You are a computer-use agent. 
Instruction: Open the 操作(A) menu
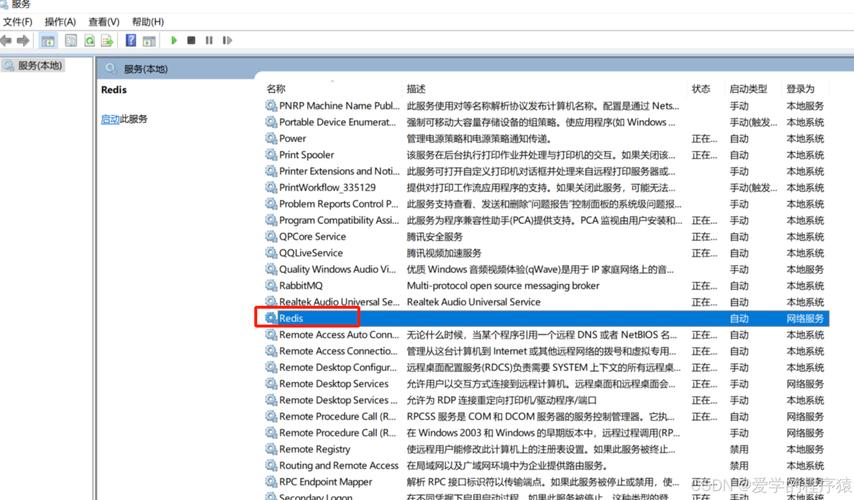click(x=60, y=22)
